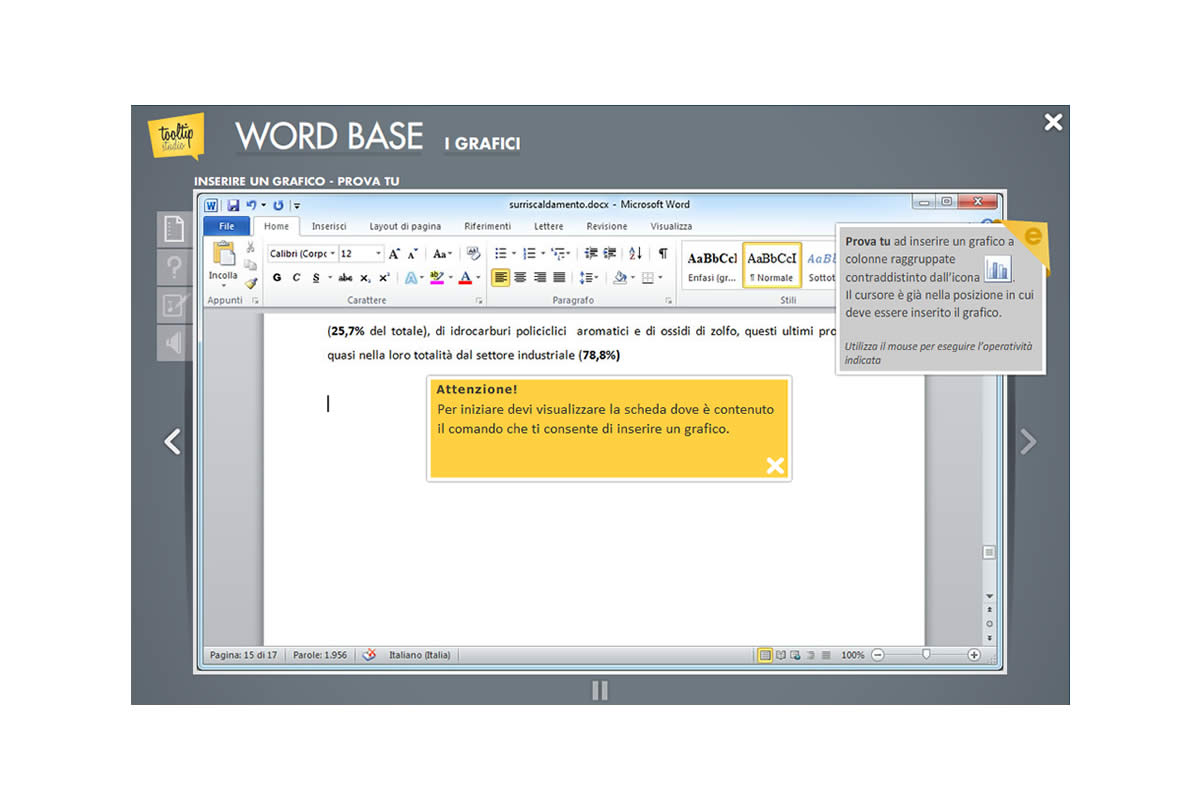Open the pencil exercise icon in left sidebar
This screenshot has height=809, width=1200.
click(174, 305)
